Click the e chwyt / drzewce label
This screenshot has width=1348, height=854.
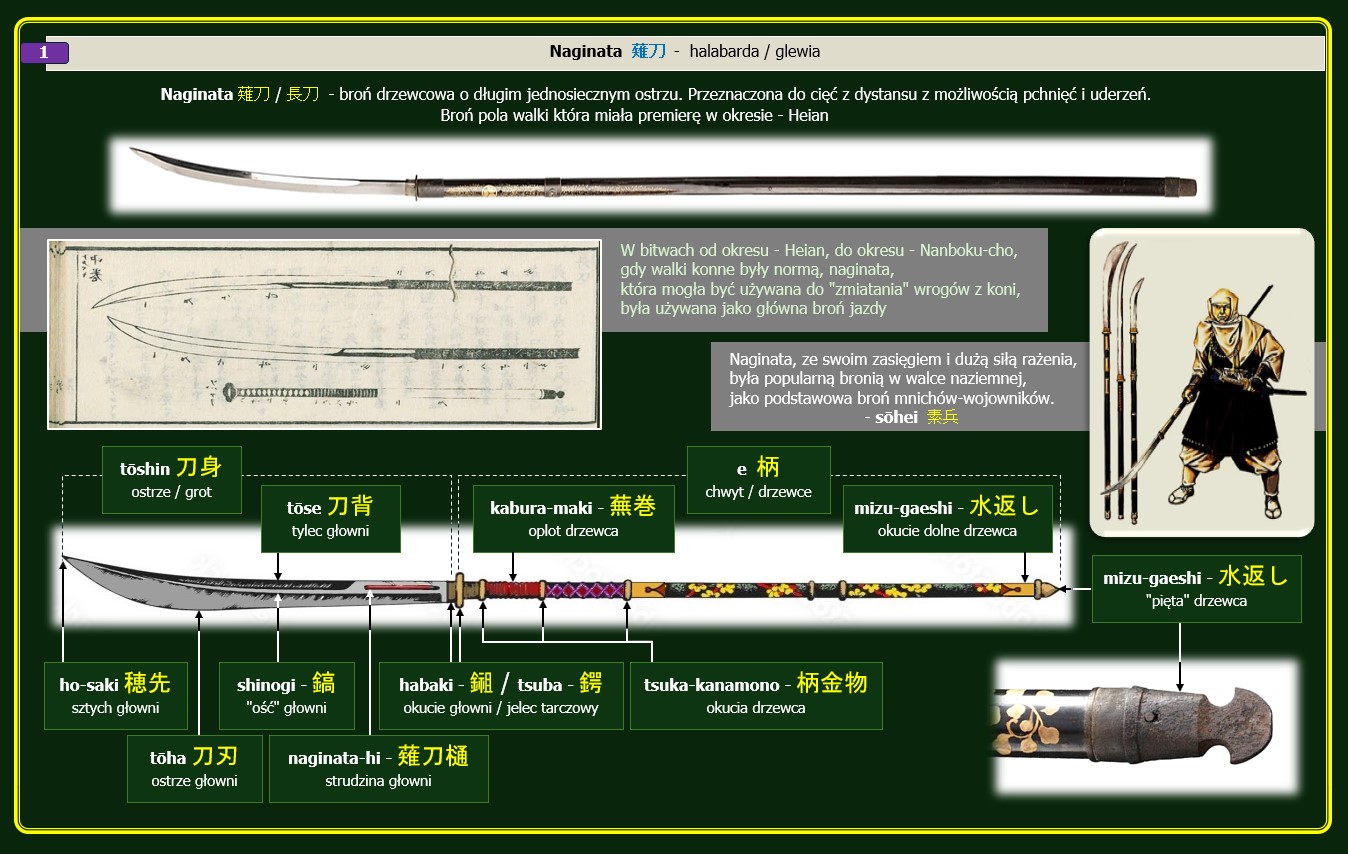click(758, 478)
